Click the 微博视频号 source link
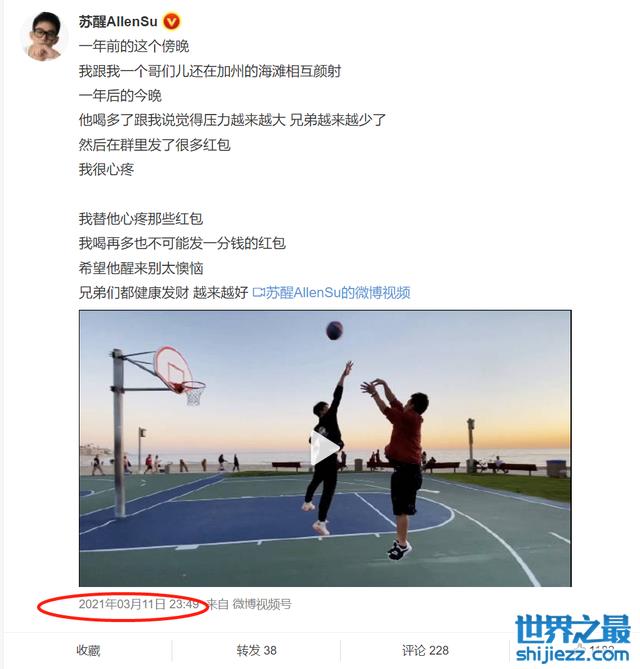The height and width of the screenshot is (669, 640). pyautogui.click(x=262, y=604)
